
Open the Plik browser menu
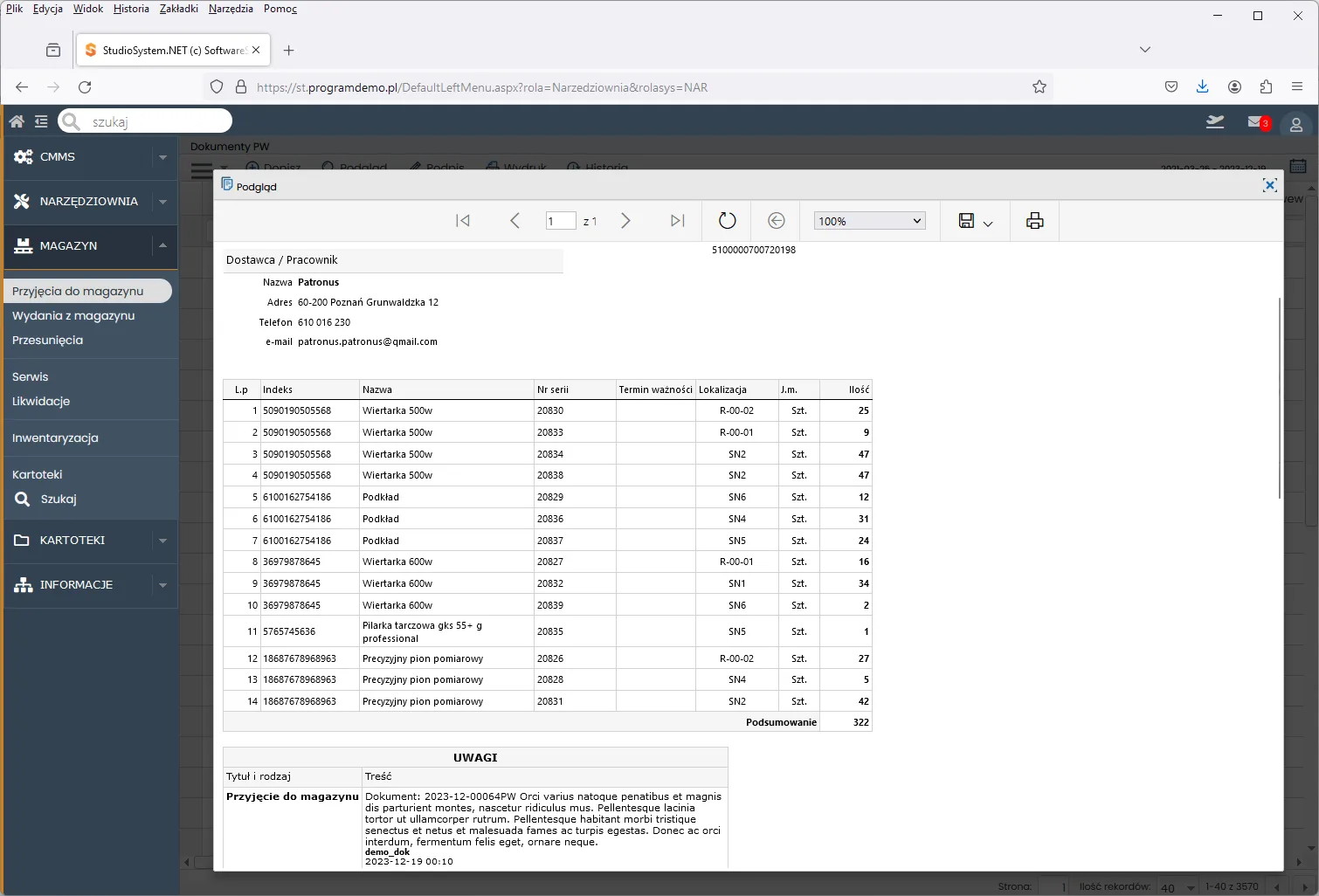point(14,9)
